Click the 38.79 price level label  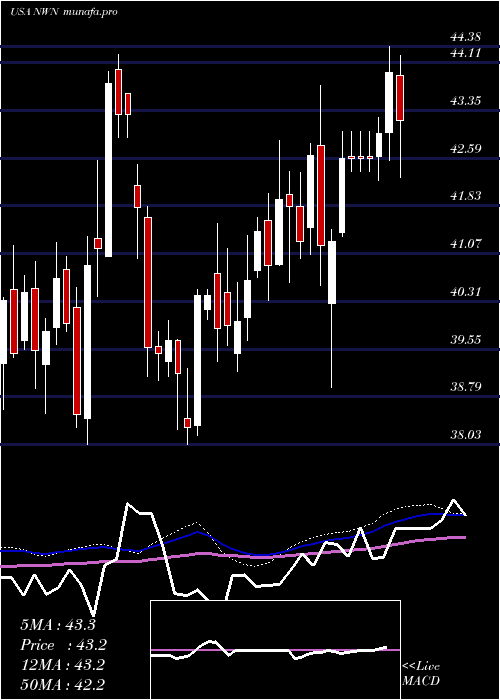coord(466,387)
